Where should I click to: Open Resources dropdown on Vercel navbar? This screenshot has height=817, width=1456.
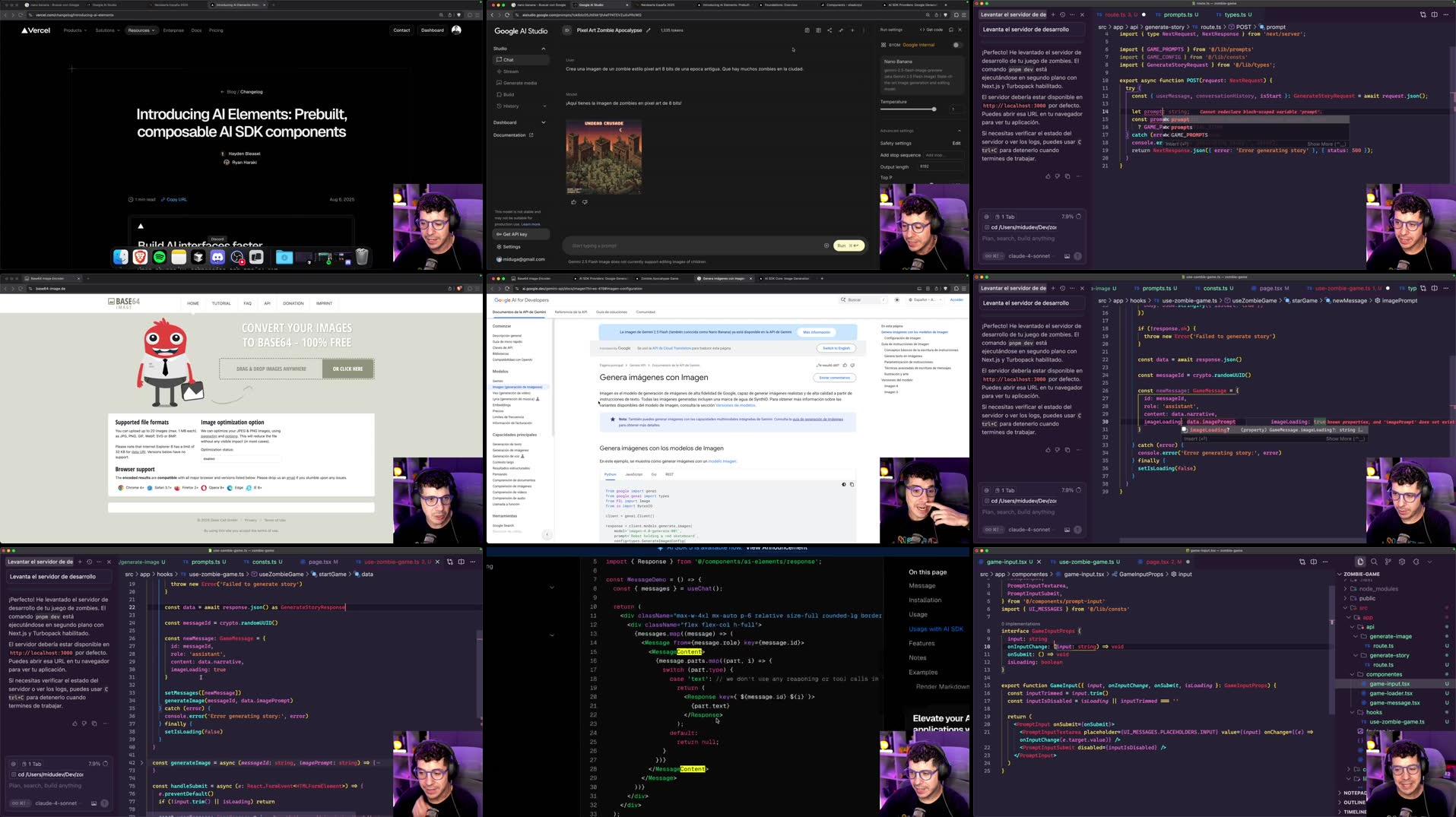pos(141,30)
